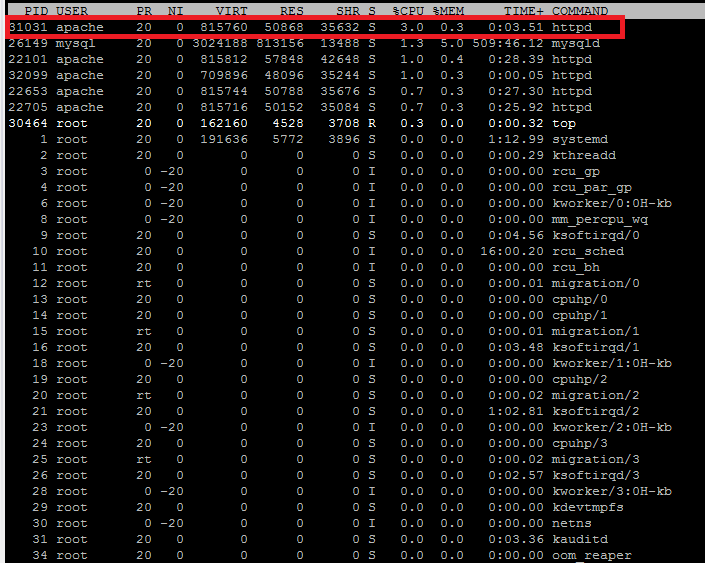This screenshot has width=705, height=563.
Task: Click the ksoftirqd/1 command
Action: [596, 348]
